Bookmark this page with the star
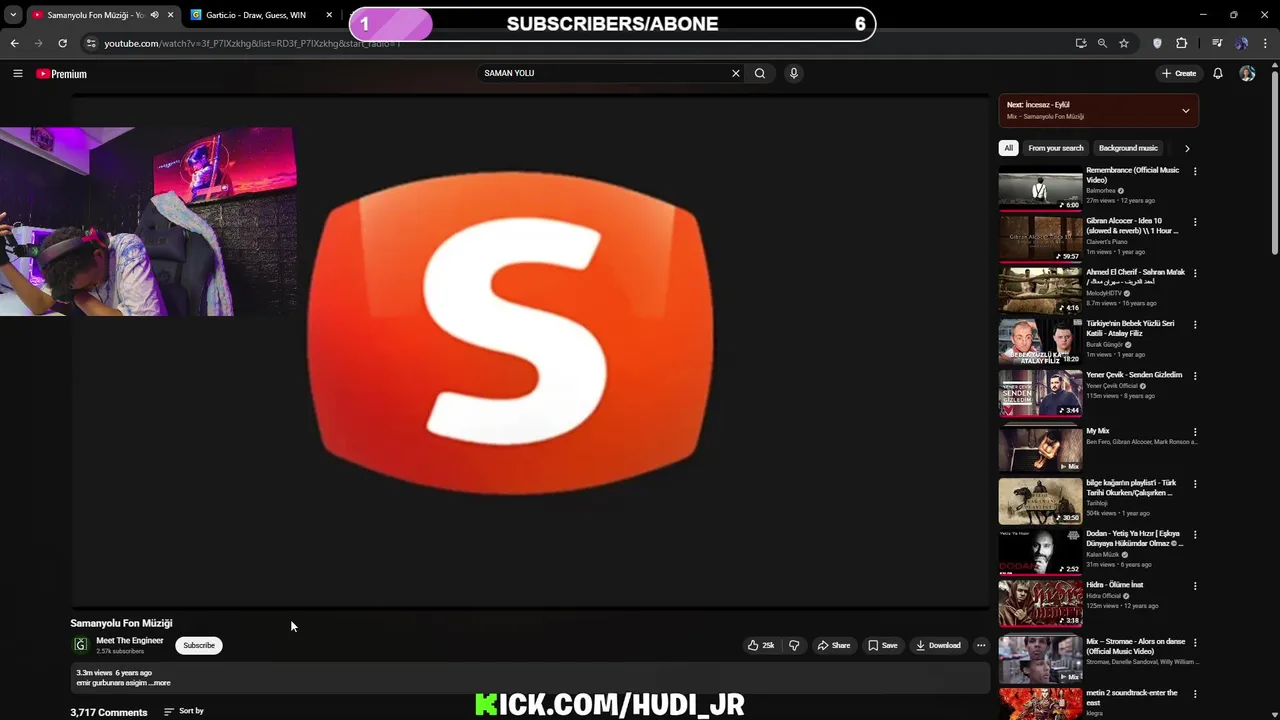The image size is (1280, 720). [1124, 43]
